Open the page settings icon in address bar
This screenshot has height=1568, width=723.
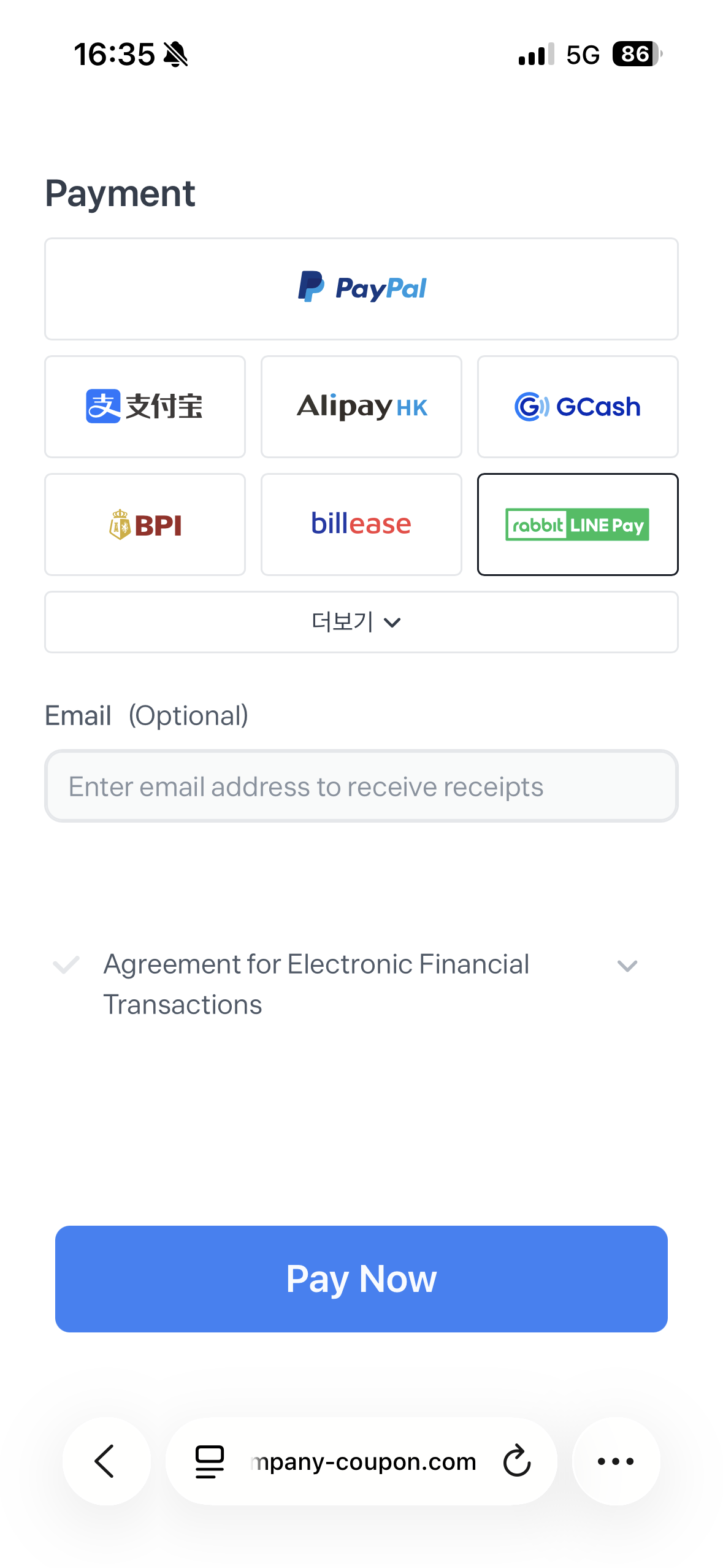click(x=210, y=1461)
